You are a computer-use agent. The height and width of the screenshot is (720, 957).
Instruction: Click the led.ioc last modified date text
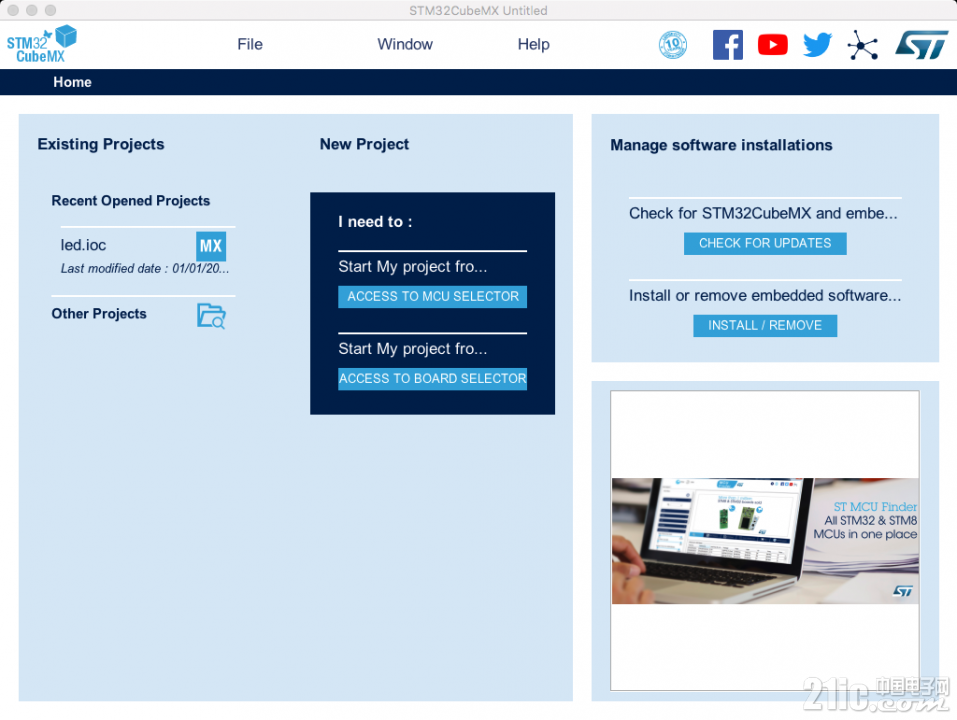coord(145,268)
